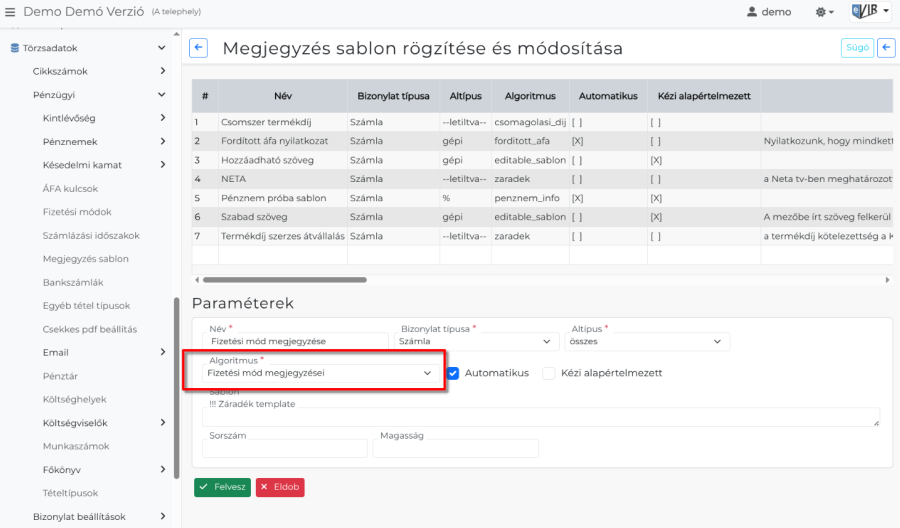Image resolution: width=900 pixels, height=528 pixels.
Task: Open Bankszámlák in the sidebar
Action: click(x=73, y=282)
